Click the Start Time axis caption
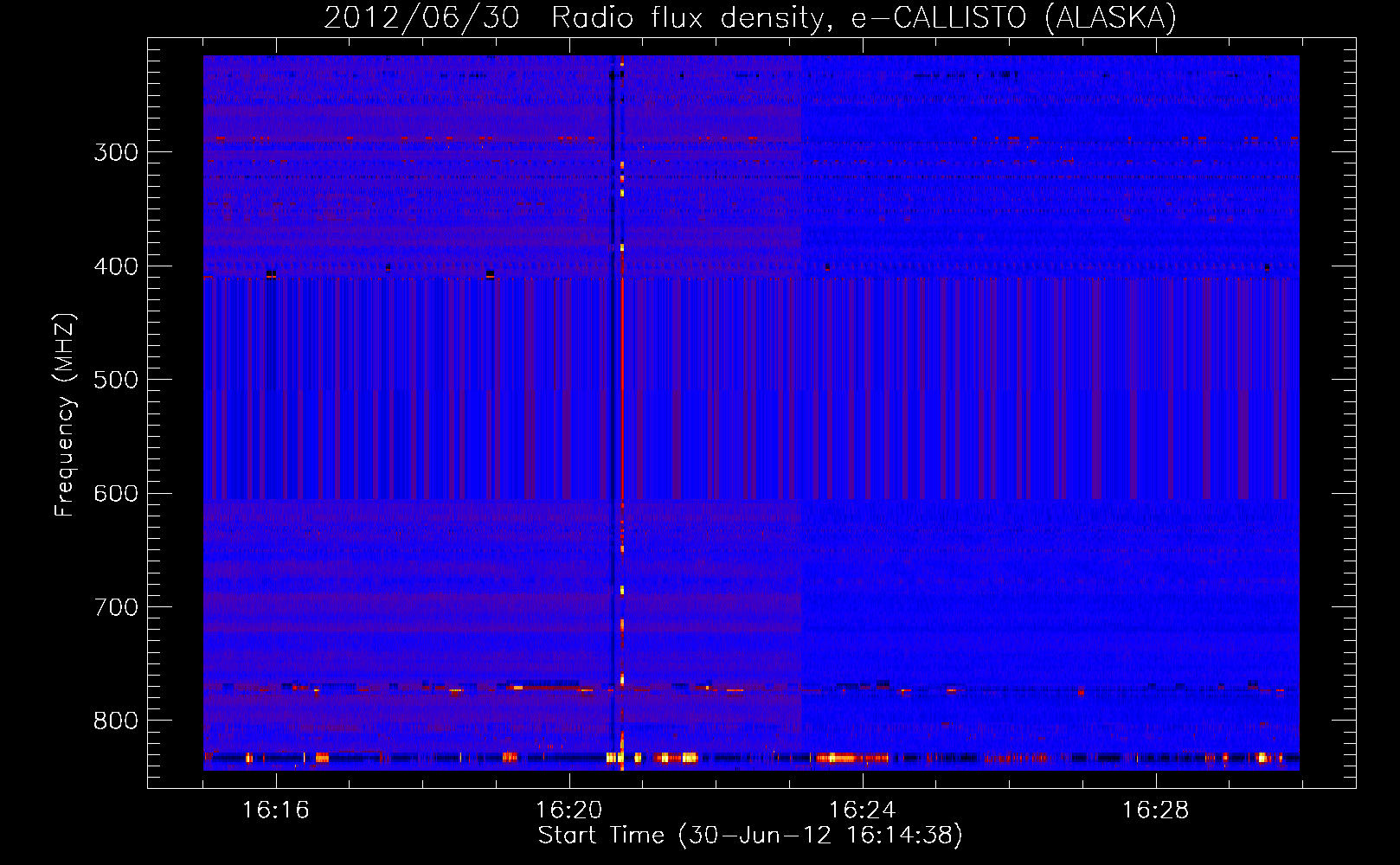 [750, 836]
